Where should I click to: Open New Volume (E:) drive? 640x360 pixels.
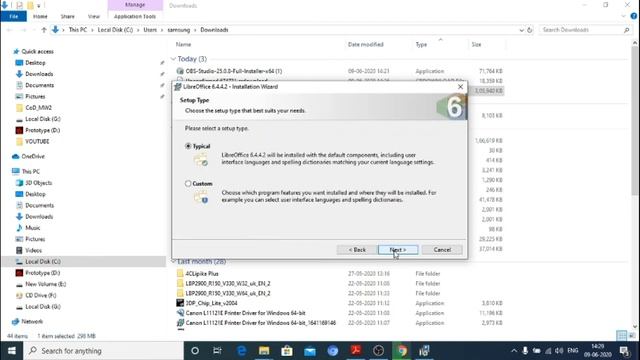pyautogui.click(x=45, y=284)
